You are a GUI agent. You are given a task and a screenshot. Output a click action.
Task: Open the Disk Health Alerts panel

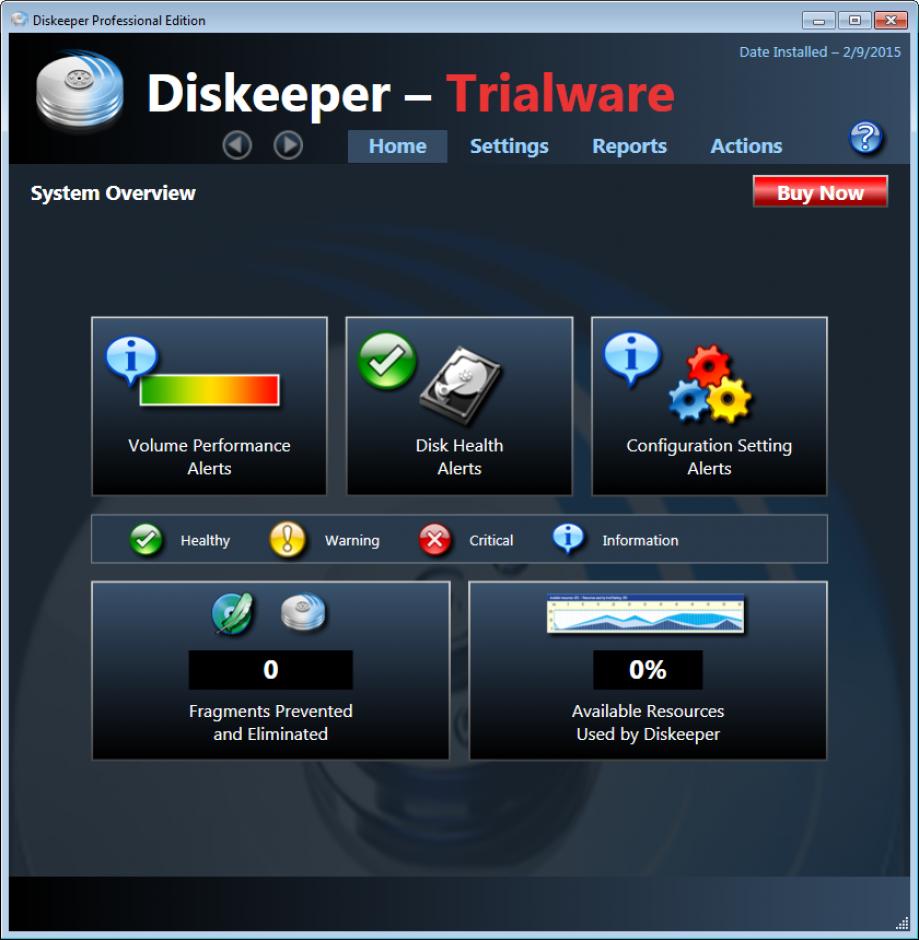coord(459,406)
